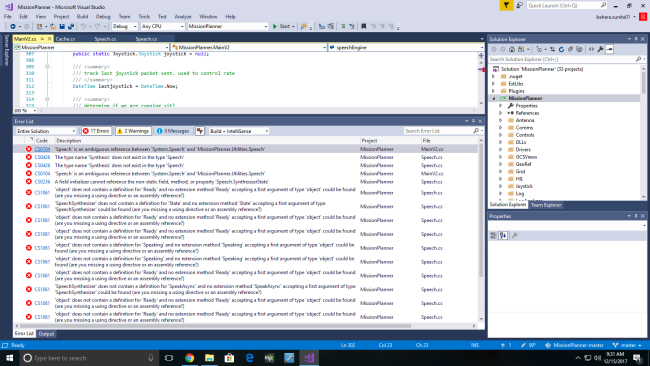Click the Undo arrow icon

(x=83, y=26)
